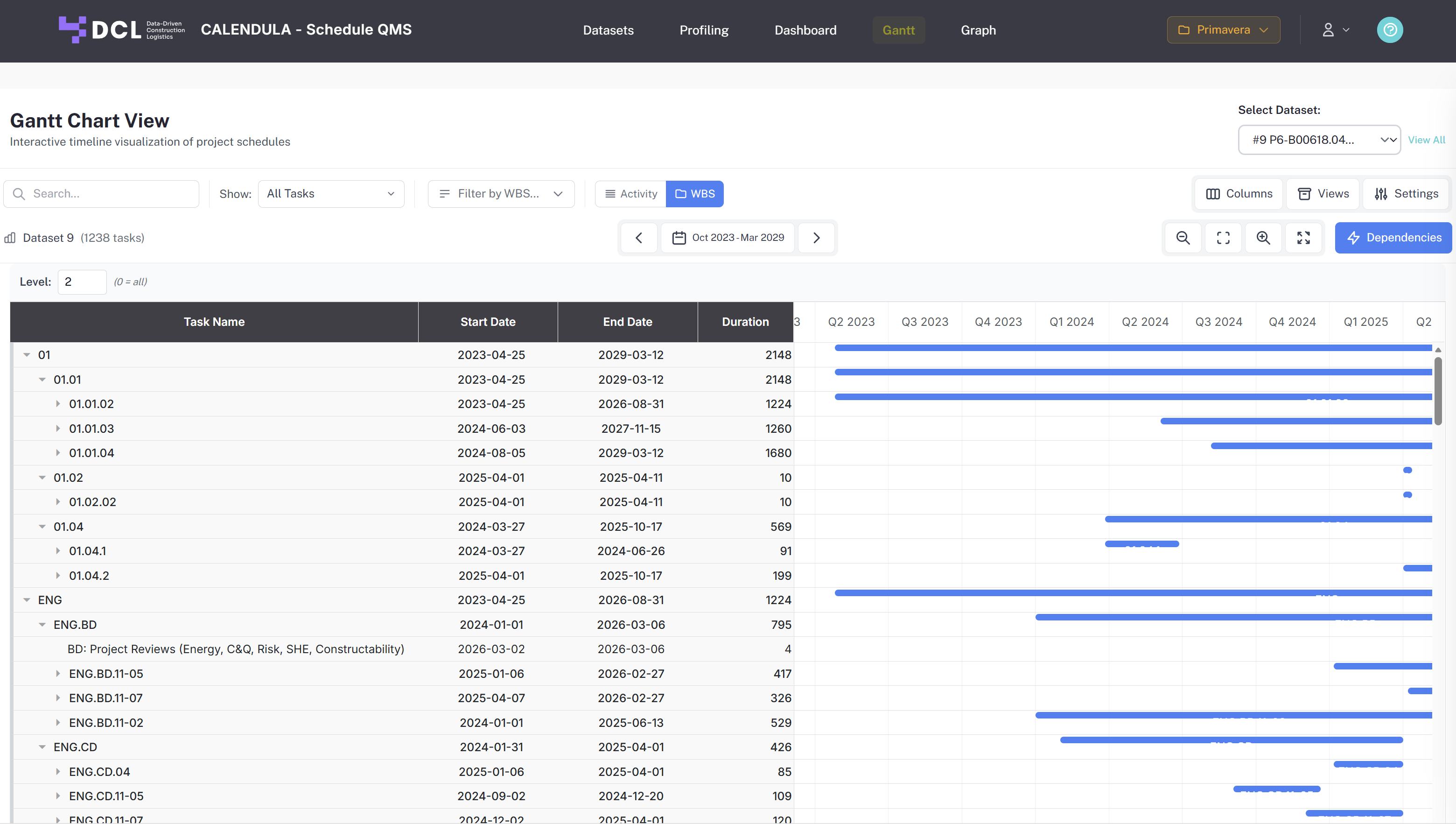
Task: Expand the 01.02.02 row
Action: tap(58, 502)
